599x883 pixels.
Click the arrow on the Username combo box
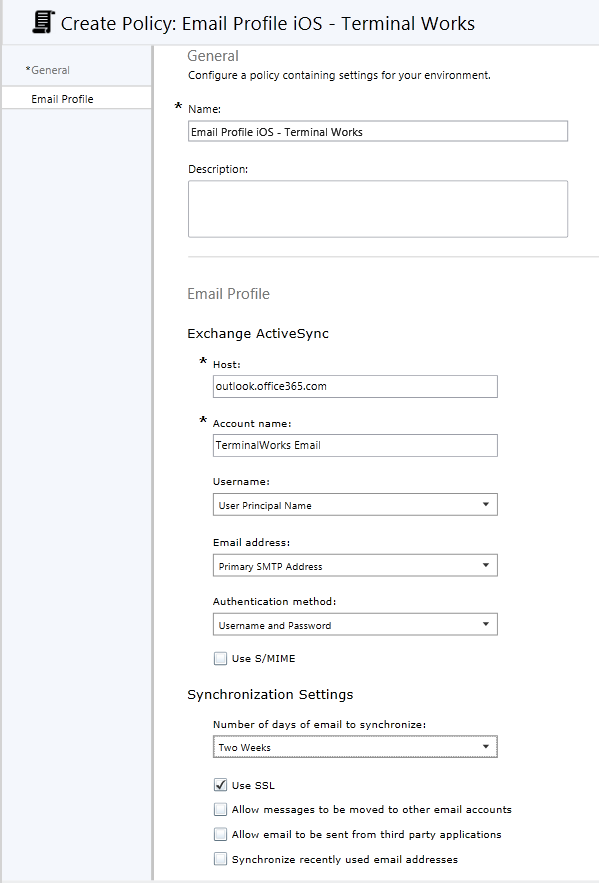(x=486, y=505)
